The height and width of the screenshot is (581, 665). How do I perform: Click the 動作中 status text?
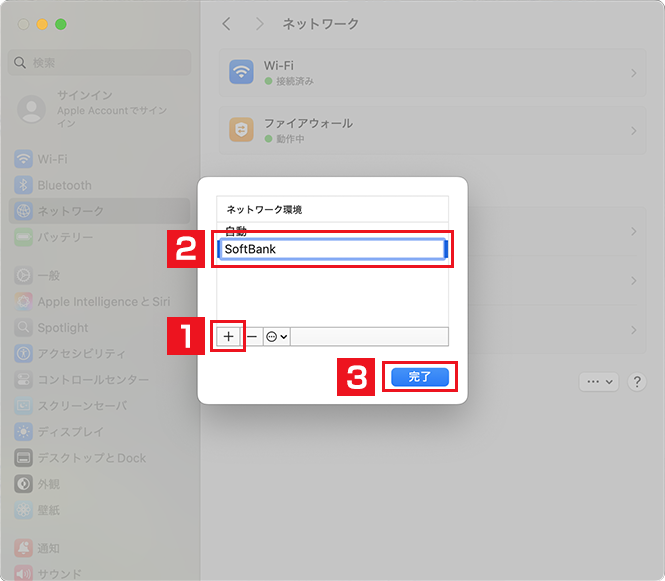click(x=290, y=139)
